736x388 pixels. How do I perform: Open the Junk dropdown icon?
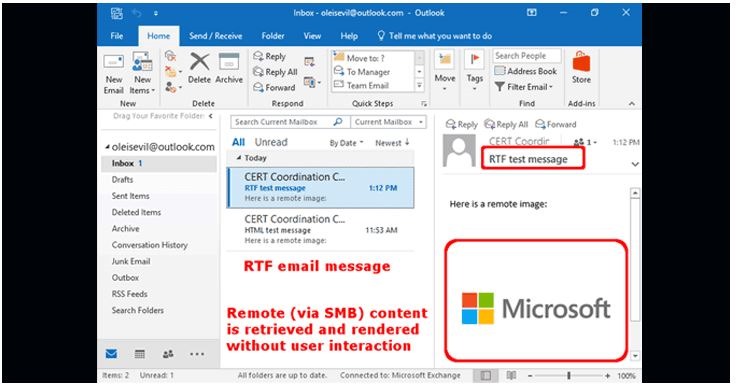click(x=173, y=87)
